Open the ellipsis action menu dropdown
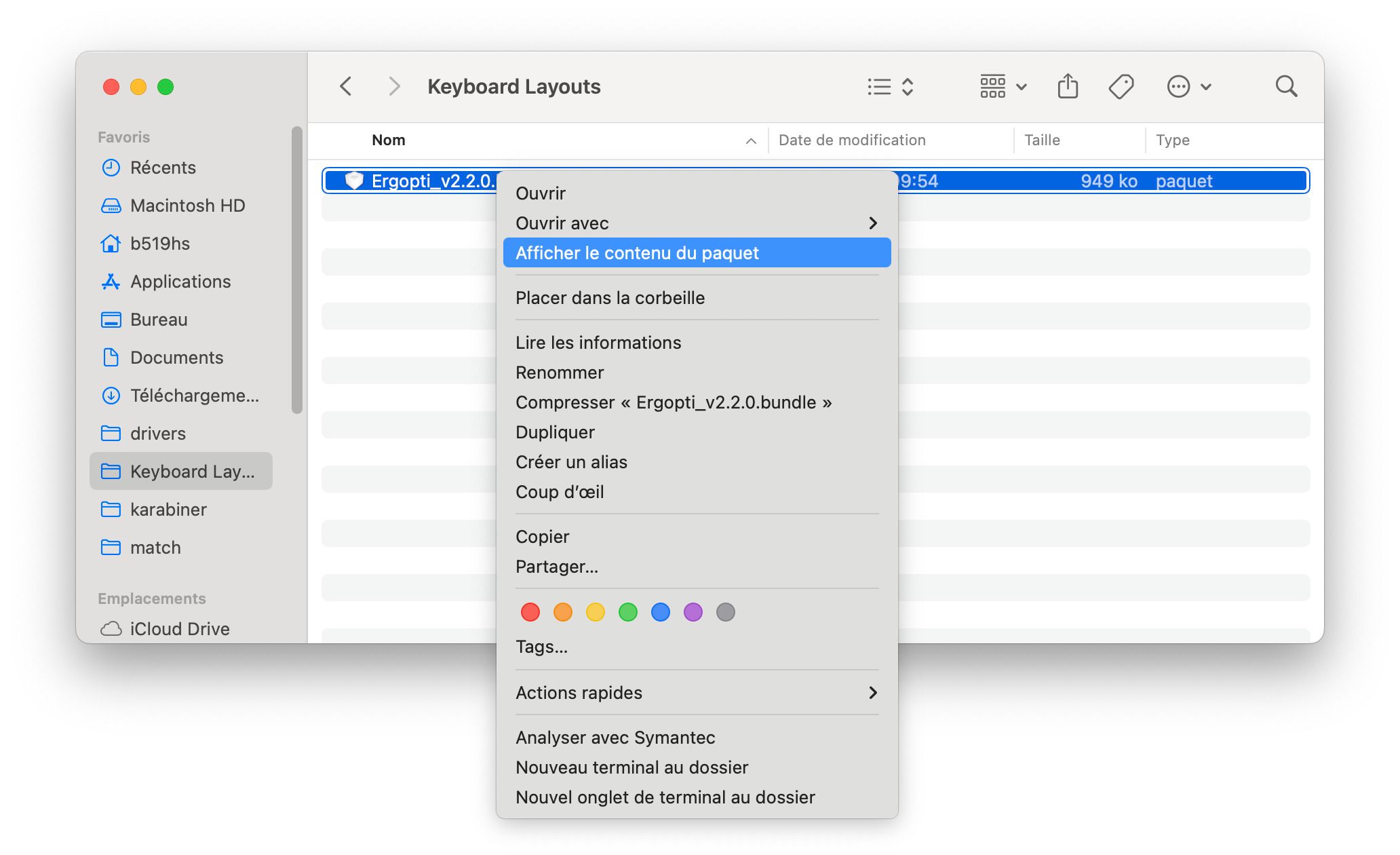 (x=1188, y=87)
